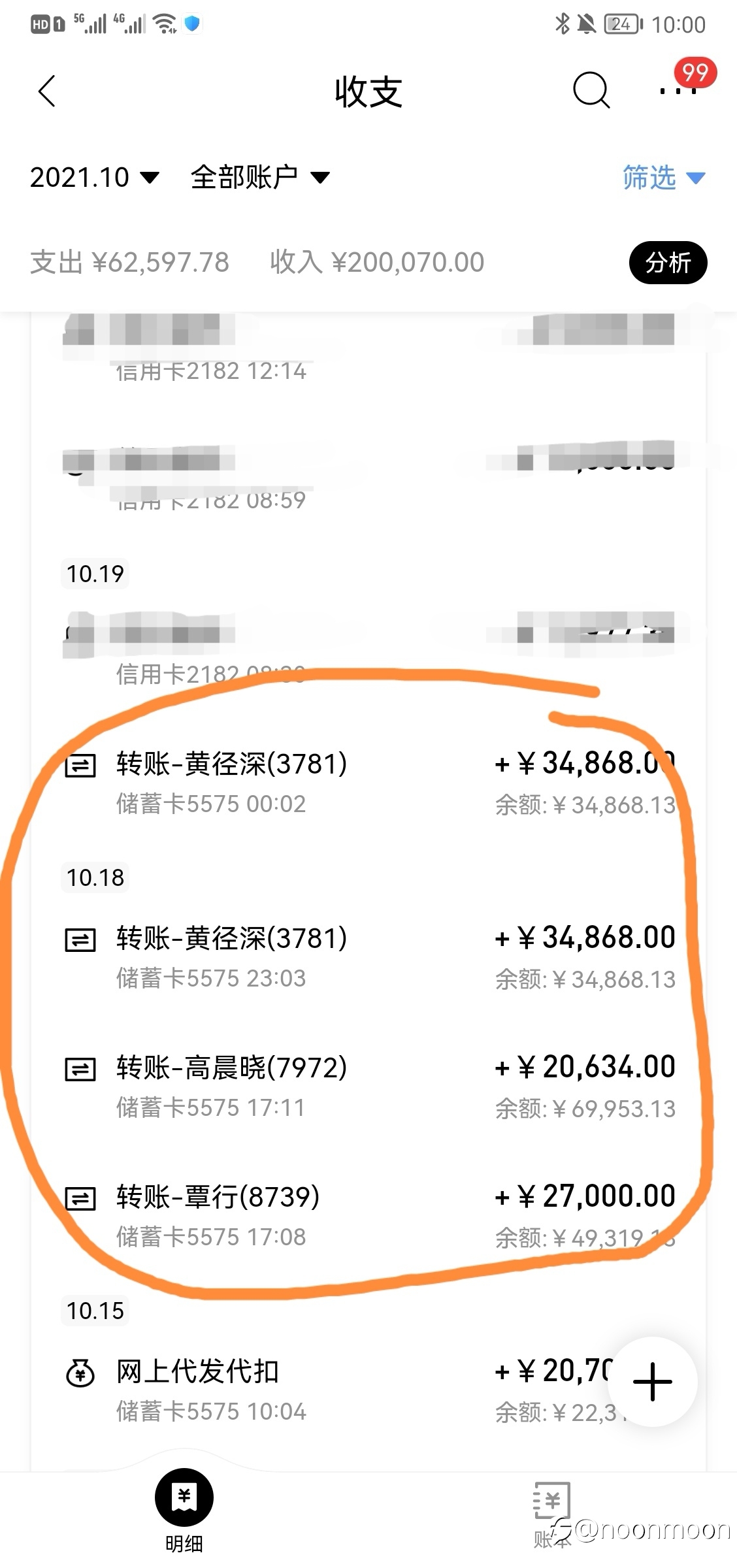Expand the 全部账户 account dropdown

click(x=260, y=177)
